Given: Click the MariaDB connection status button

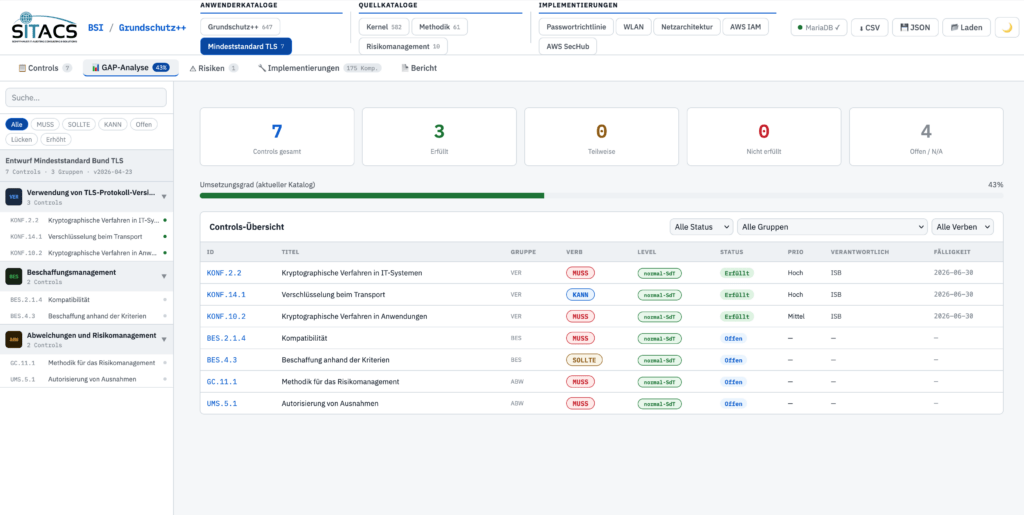Looking at the screenshot, I should pos(818,27).
